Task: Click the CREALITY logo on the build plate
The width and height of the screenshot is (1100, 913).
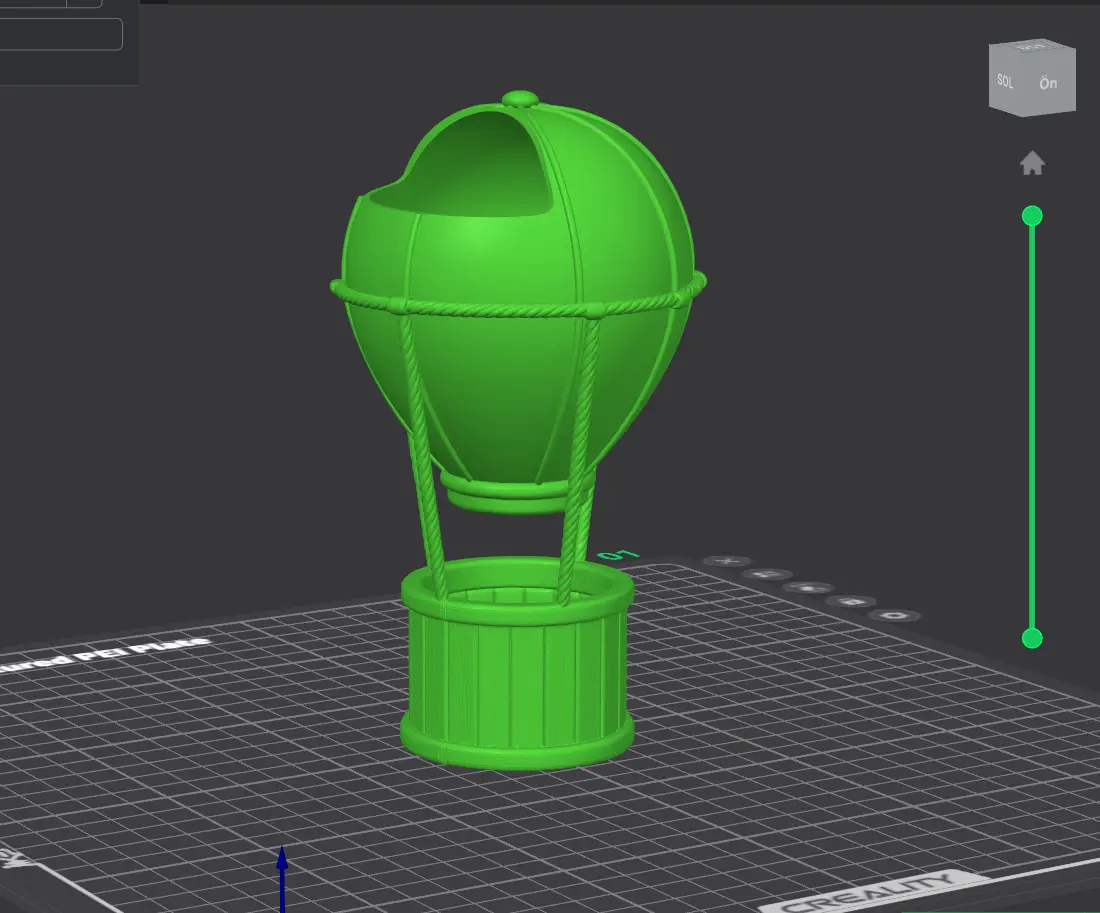Action: 868,893
